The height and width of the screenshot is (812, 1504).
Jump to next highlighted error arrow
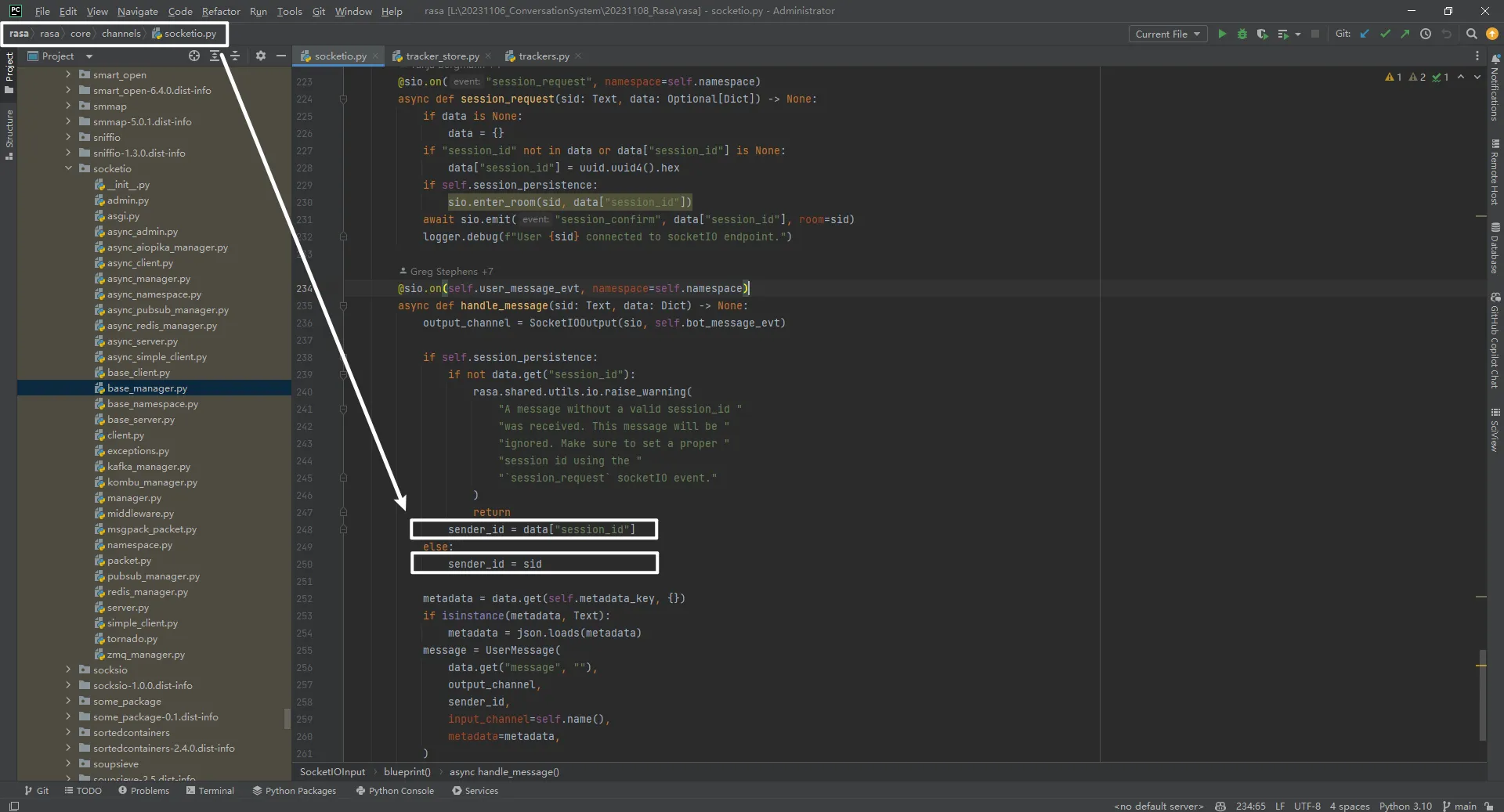click(1477, 77)
